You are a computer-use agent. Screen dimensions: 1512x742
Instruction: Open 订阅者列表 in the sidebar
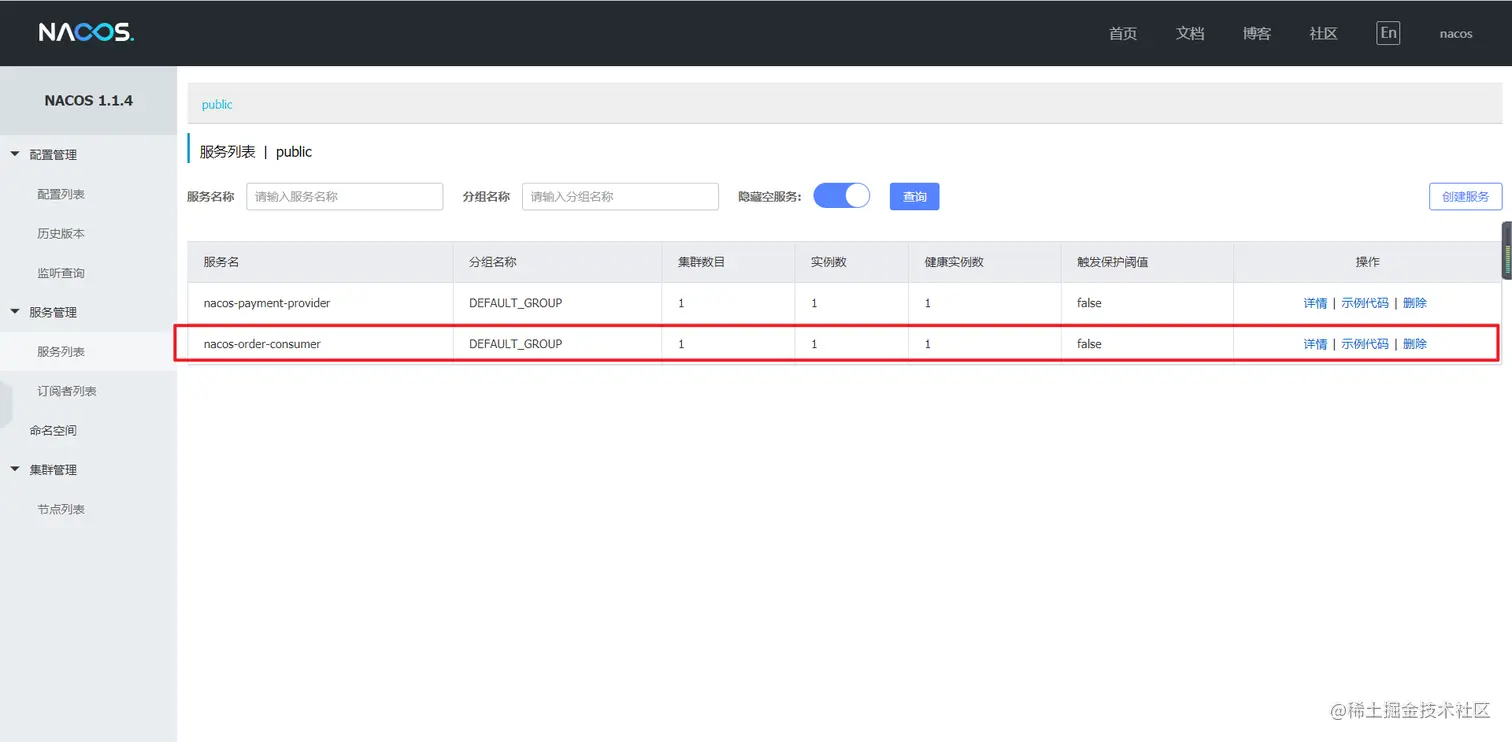pyautogui.click(x=67, y=391)
